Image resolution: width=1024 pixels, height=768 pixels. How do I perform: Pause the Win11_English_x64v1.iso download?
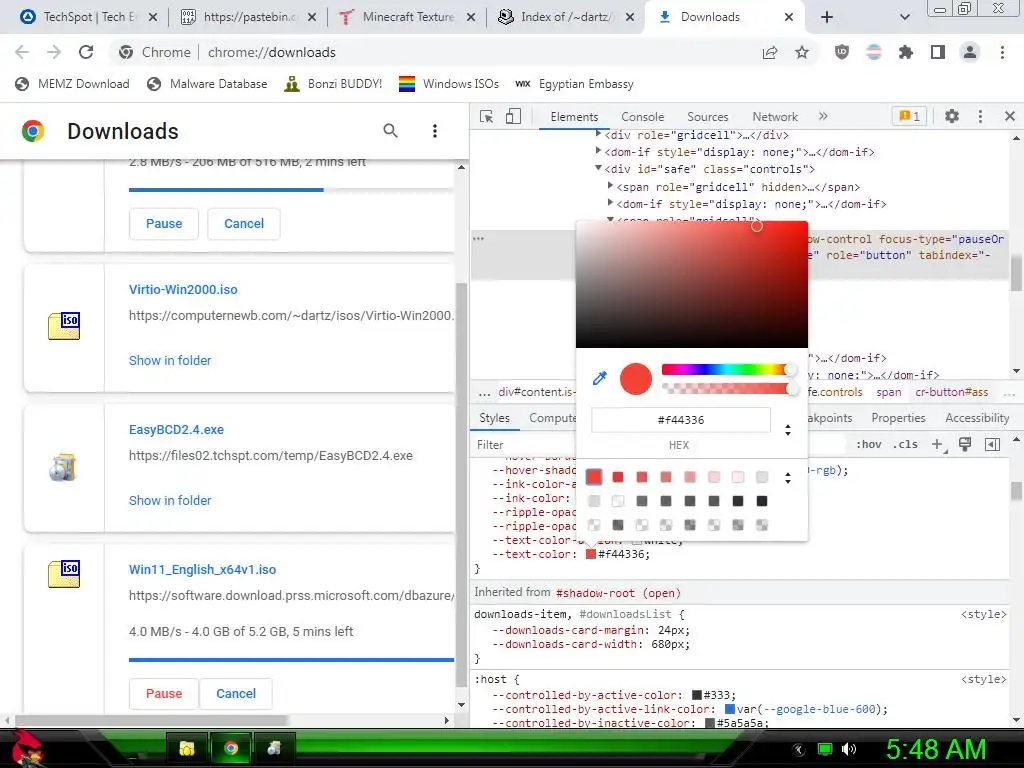pos(164,694)
